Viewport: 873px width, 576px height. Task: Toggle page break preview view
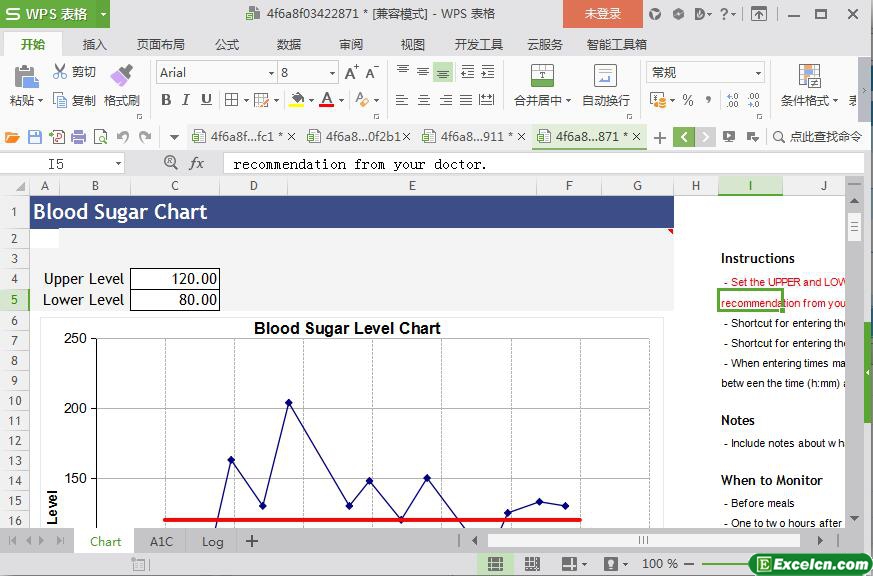(532, 563)
